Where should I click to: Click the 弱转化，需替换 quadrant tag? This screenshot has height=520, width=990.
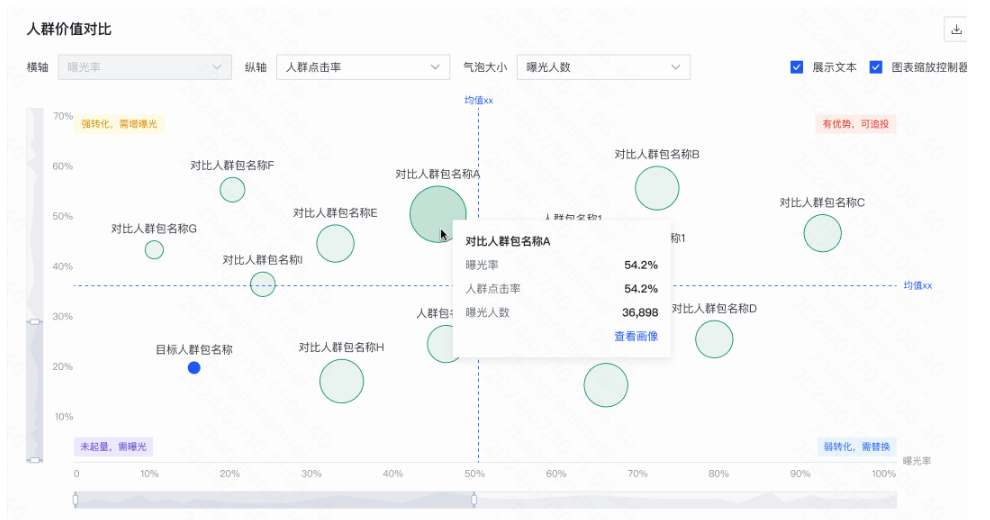857,447
